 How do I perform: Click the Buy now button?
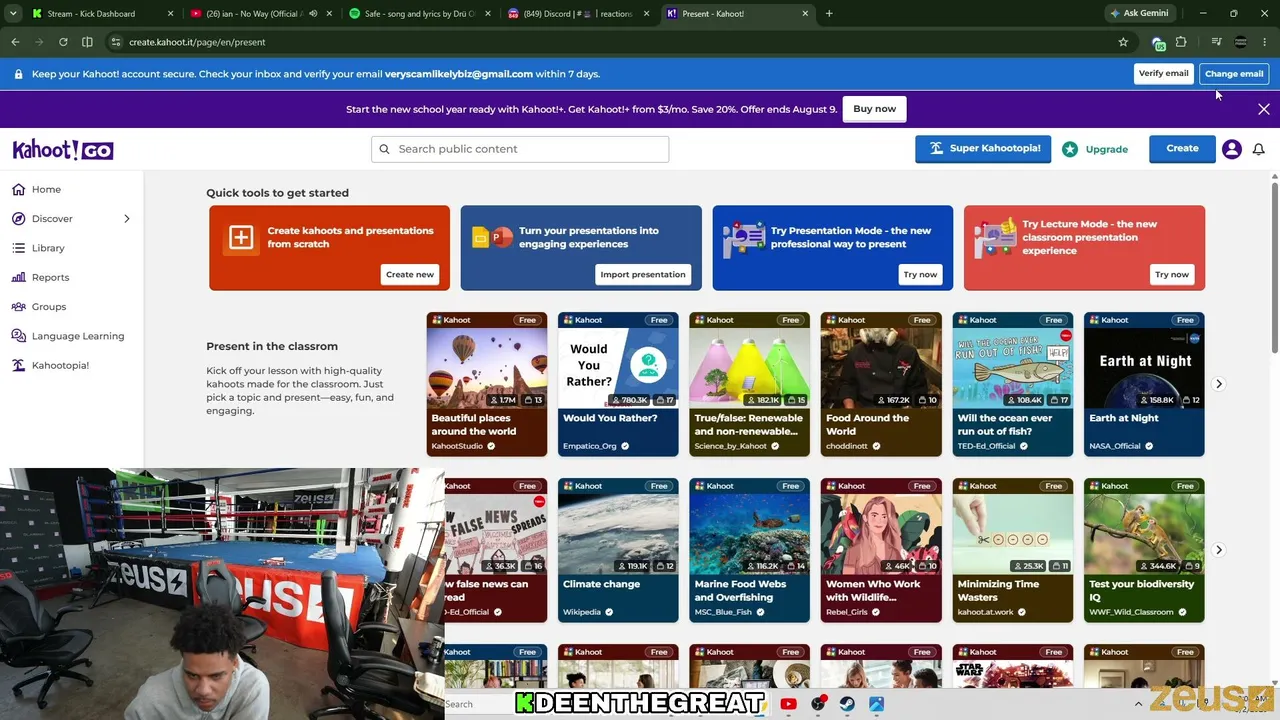click(x=875, y=109)
